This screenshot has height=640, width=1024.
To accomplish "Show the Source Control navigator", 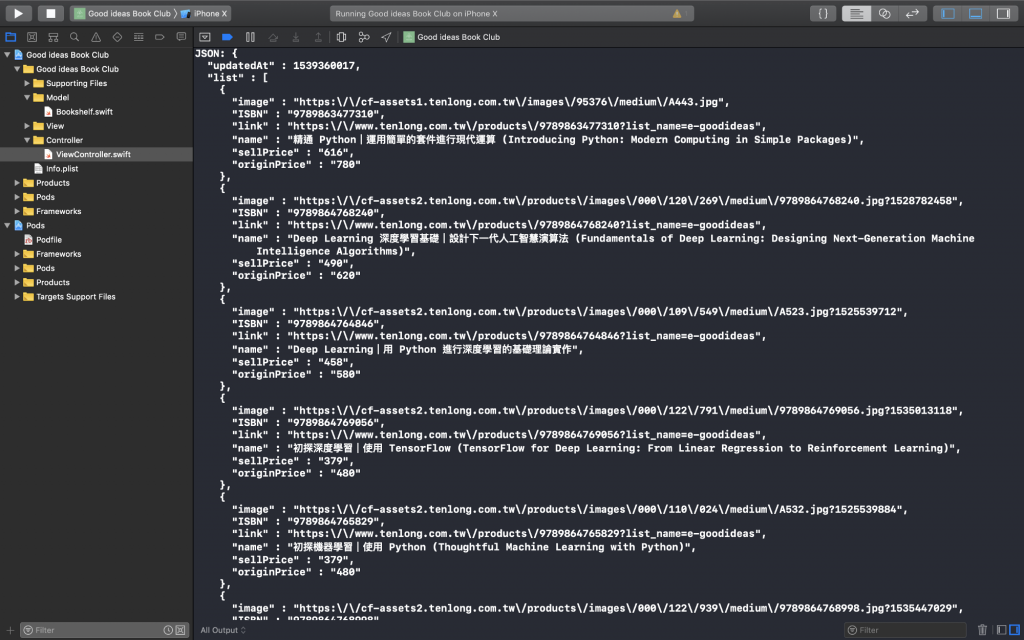I will 32,37.
